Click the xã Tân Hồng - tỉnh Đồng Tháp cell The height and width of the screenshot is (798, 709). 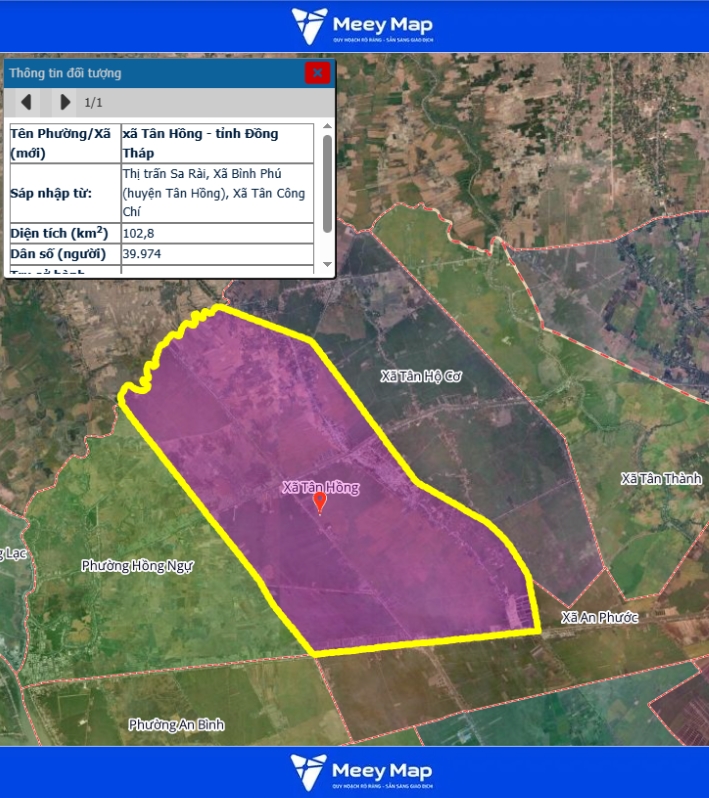tap(216, 143)
